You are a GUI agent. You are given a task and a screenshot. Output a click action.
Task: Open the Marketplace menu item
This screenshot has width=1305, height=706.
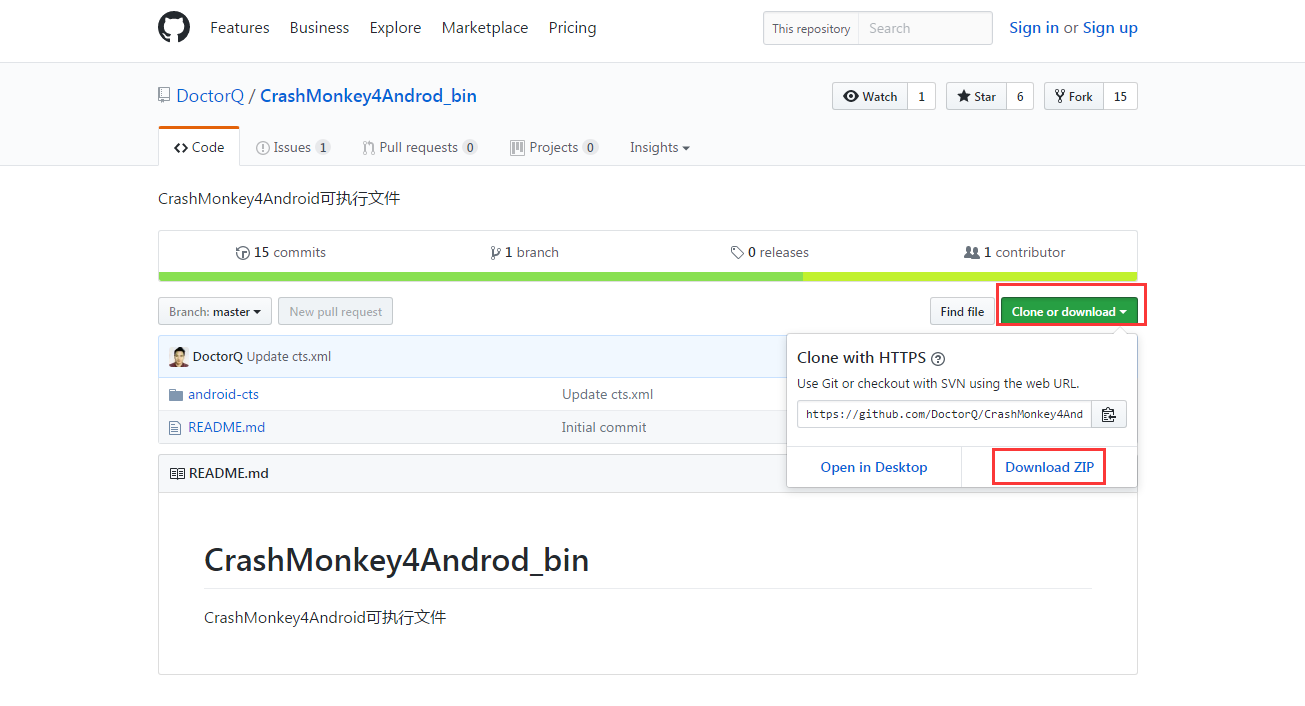click(485, 28)
